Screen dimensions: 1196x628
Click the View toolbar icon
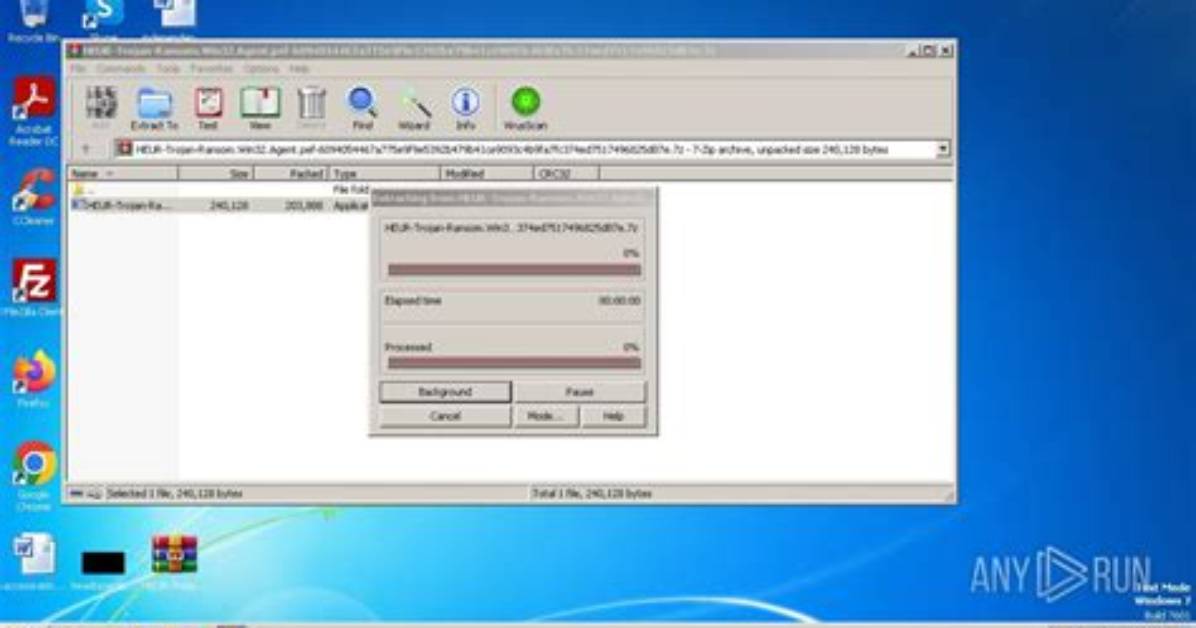coord(260,108)
